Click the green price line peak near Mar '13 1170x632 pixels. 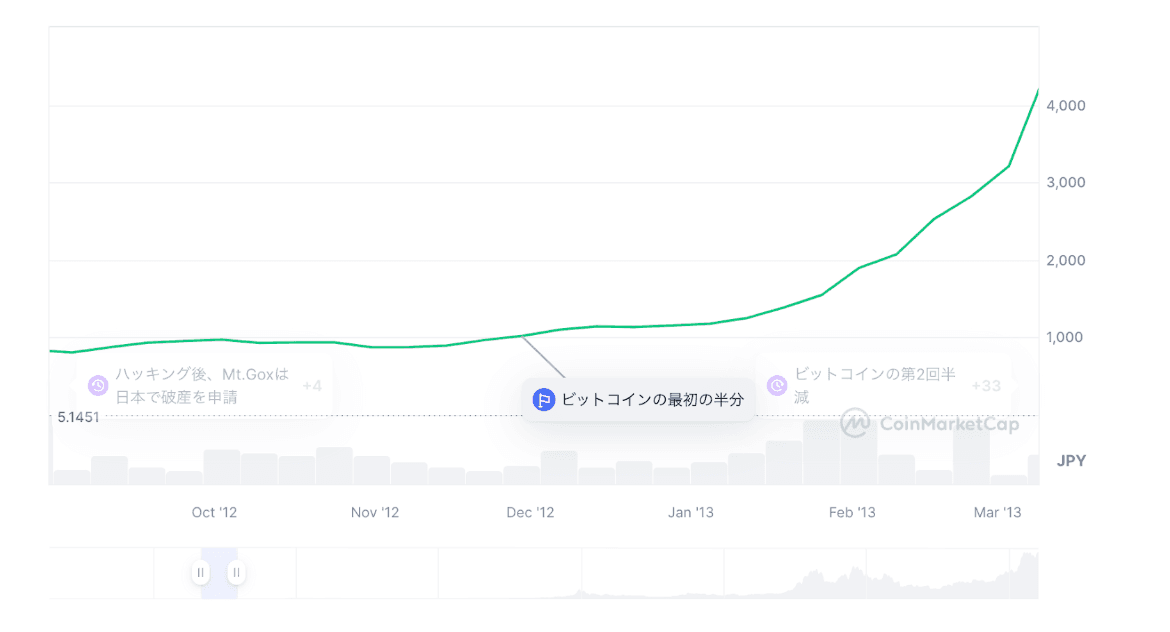coord(1037,92)
